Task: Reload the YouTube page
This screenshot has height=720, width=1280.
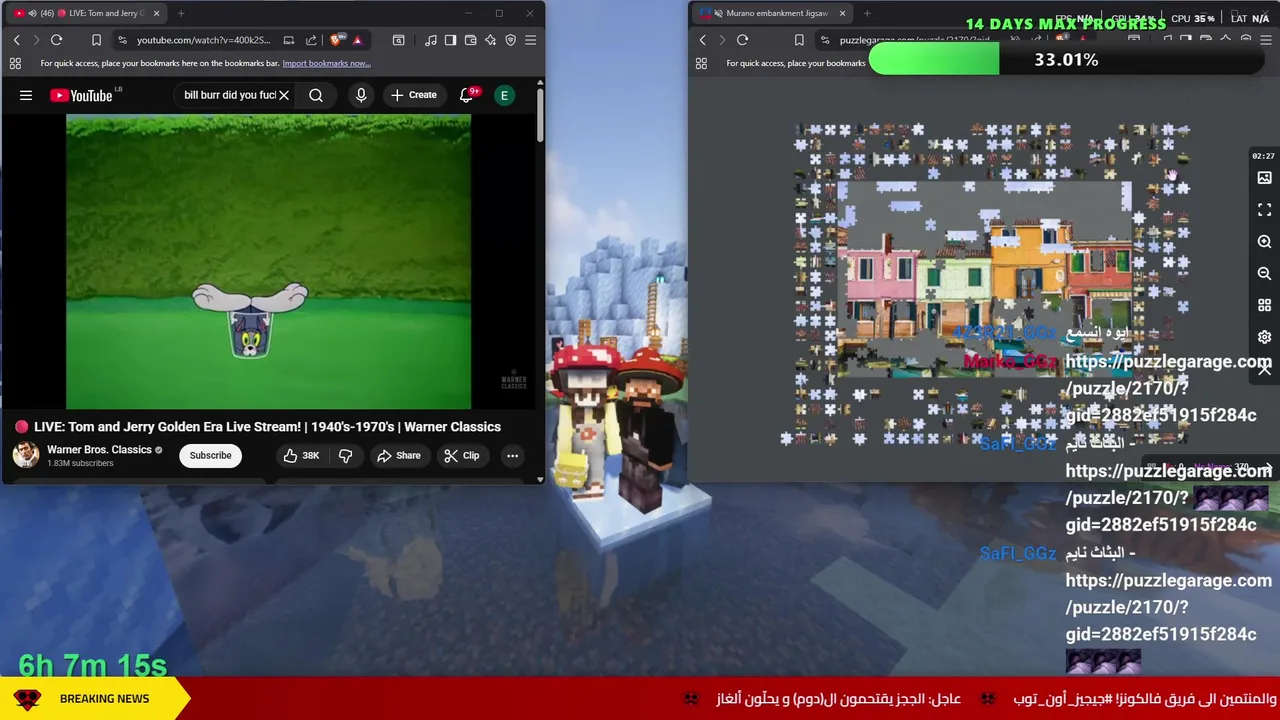Action: [x=57, y=40]
